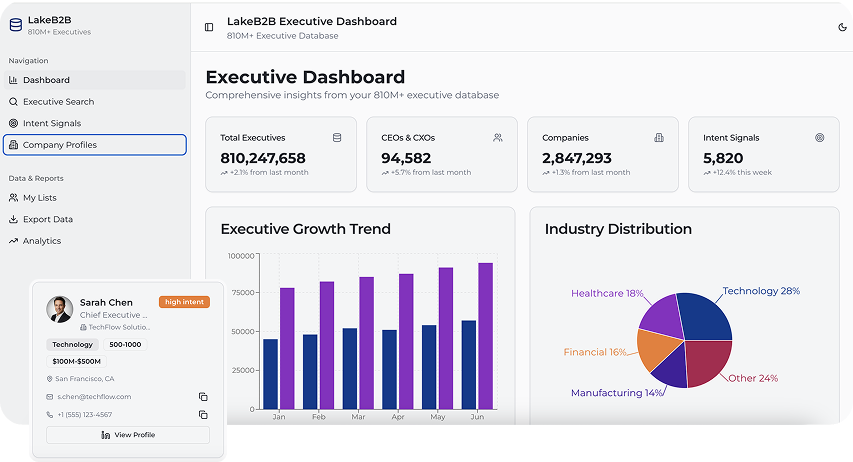Click people icon in CEOs & CXOs card
The width and height of the screenshot is (853, 462).
pos(498,138)
